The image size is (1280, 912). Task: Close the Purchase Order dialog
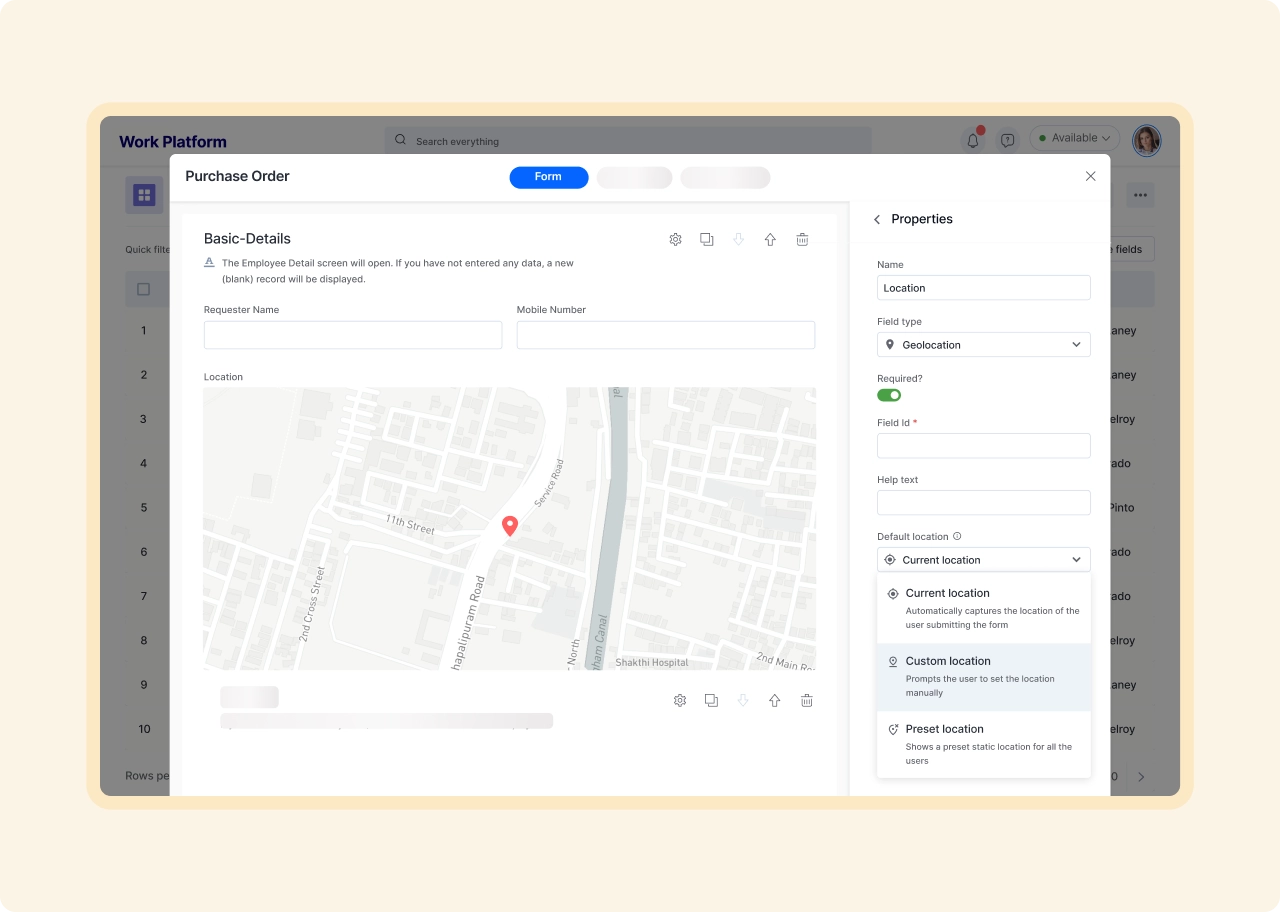pos(1090,176)
